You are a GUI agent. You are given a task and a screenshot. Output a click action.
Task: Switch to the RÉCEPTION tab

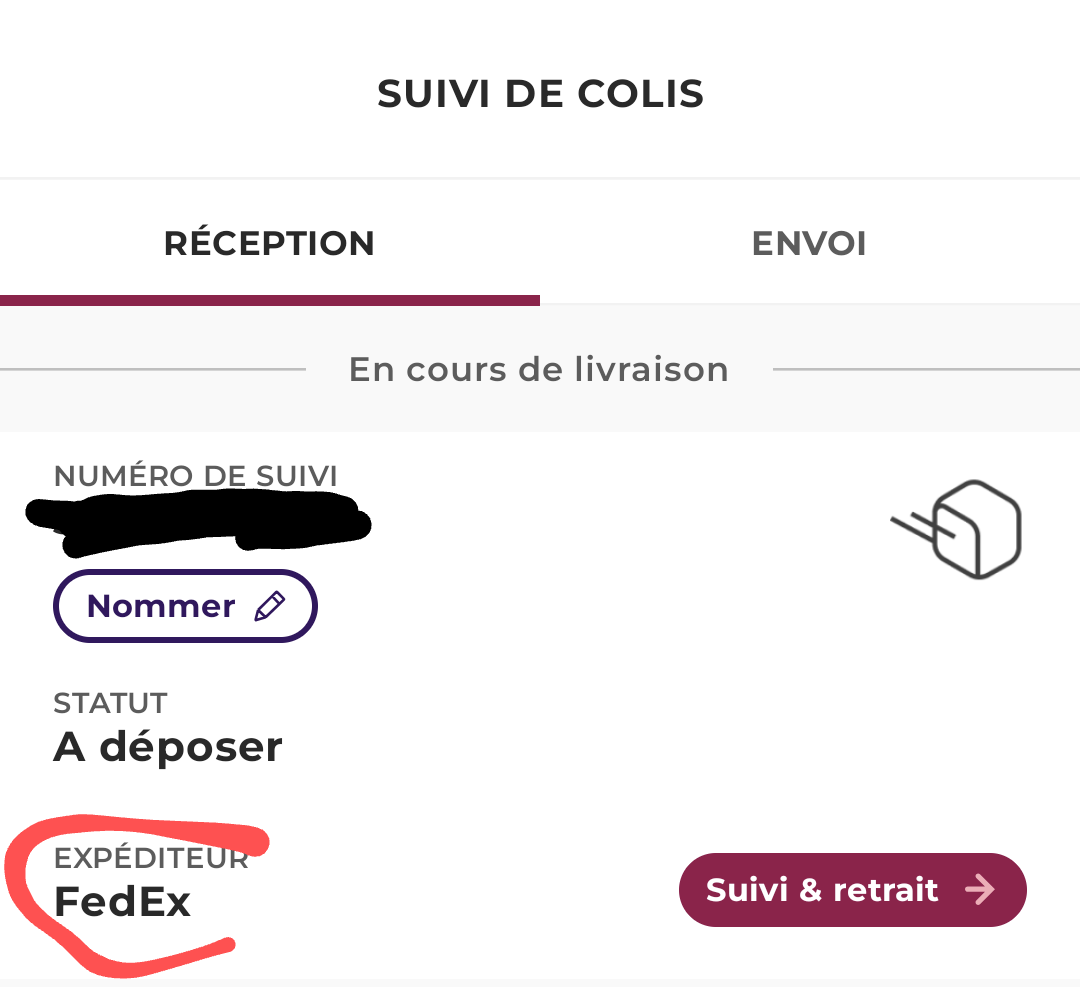click(x=269, y=244)
